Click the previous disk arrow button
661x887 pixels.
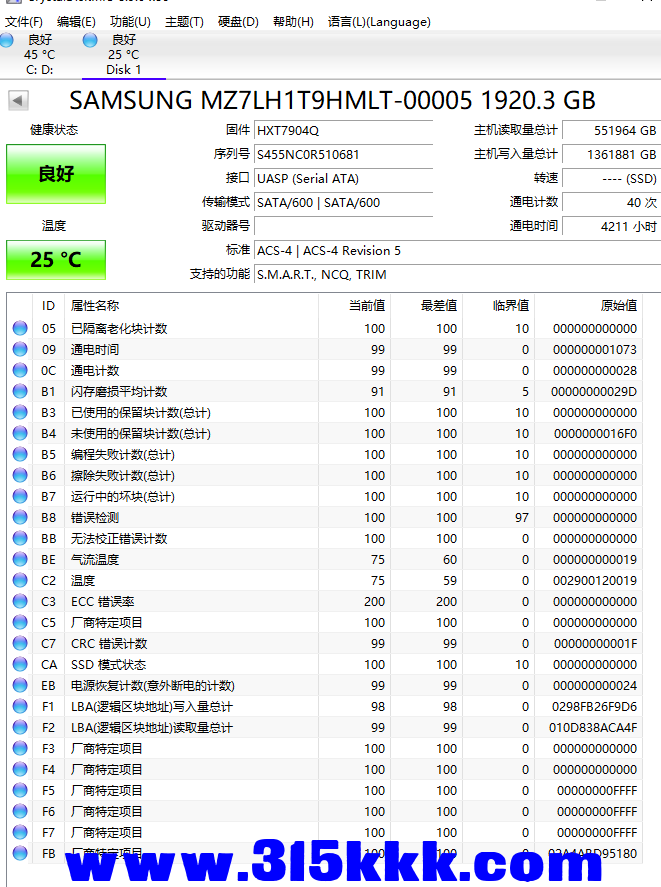18,101
